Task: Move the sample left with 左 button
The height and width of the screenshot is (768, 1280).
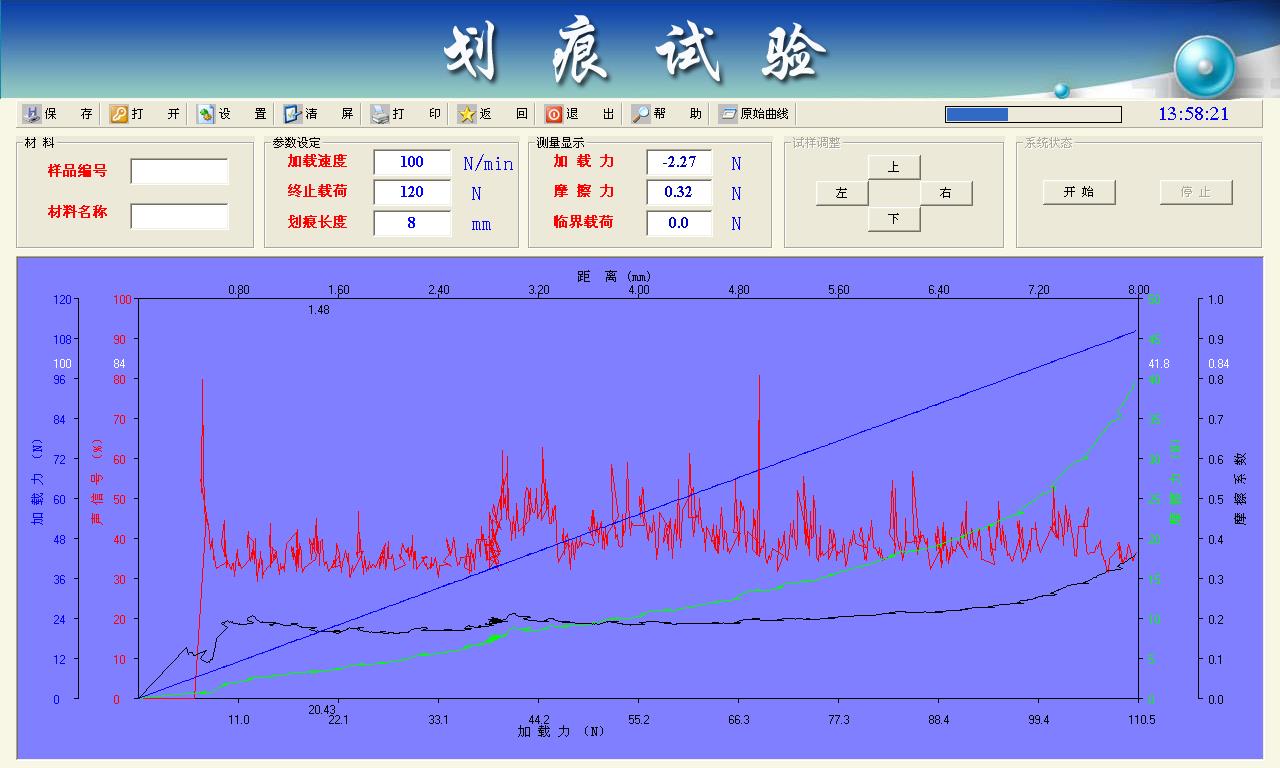Action: tap(841, 193)
